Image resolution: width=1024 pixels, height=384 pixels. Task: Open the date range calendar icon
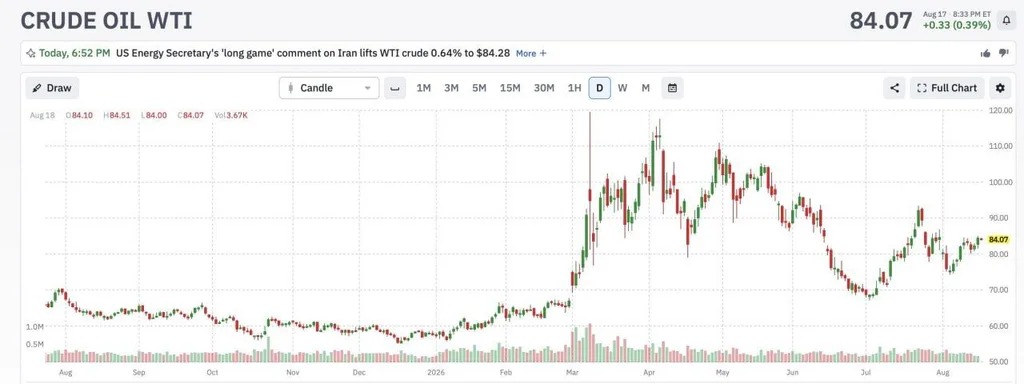pos(672,88)
